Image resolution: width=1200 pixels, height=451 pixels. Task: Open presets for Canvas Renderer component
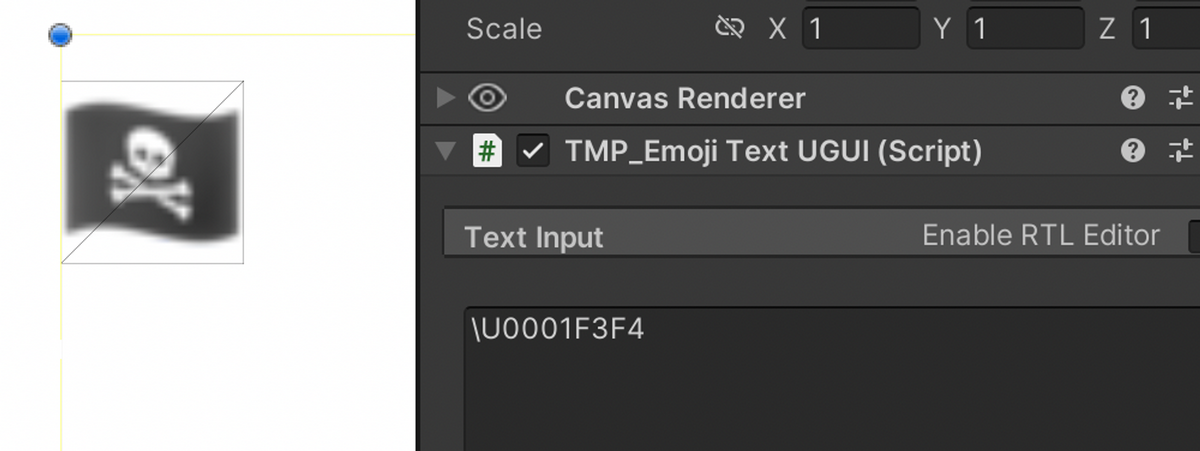[x=1181, y=98]
